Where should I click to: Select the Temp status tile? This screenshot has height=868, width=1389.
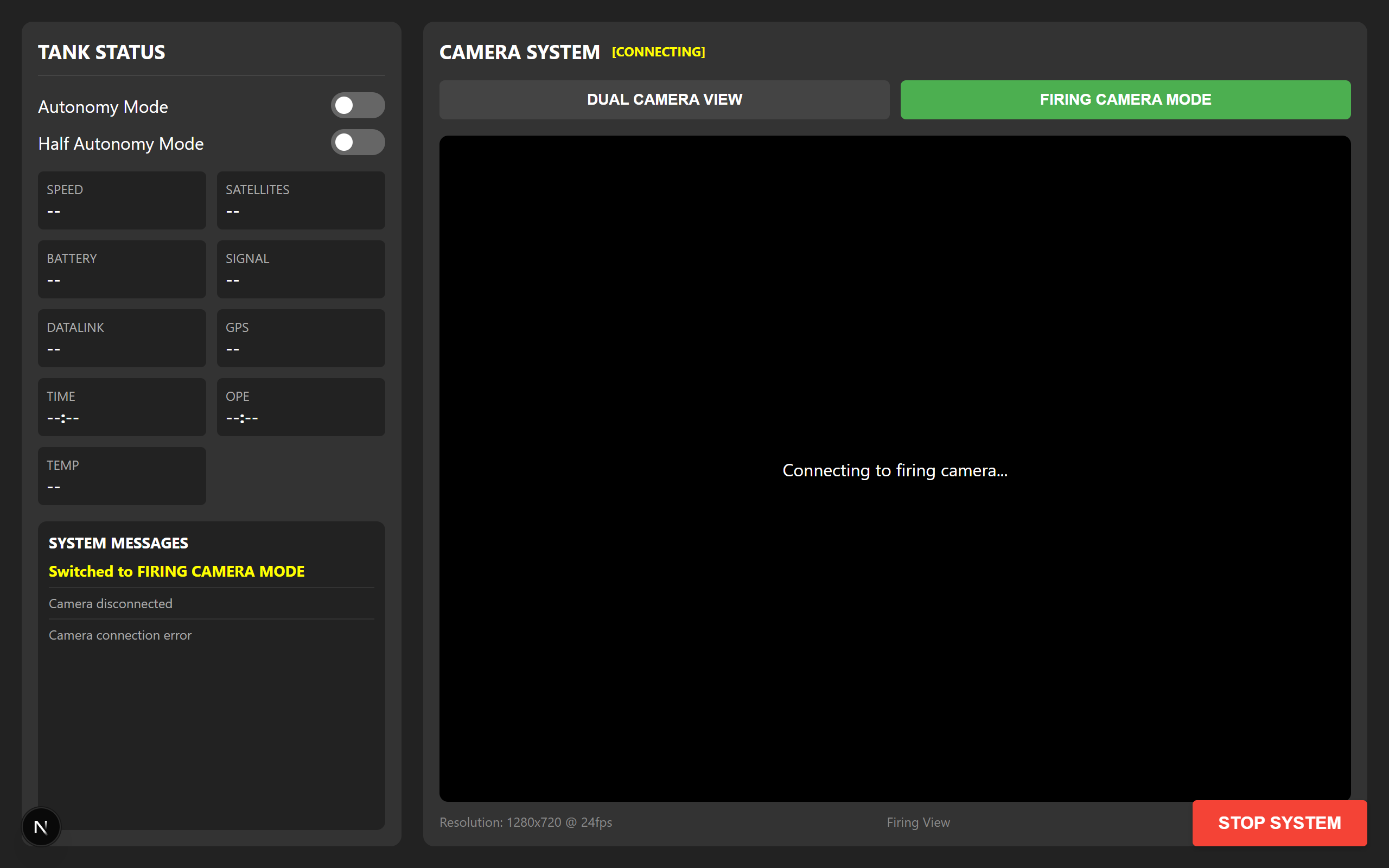pos(122,476)
